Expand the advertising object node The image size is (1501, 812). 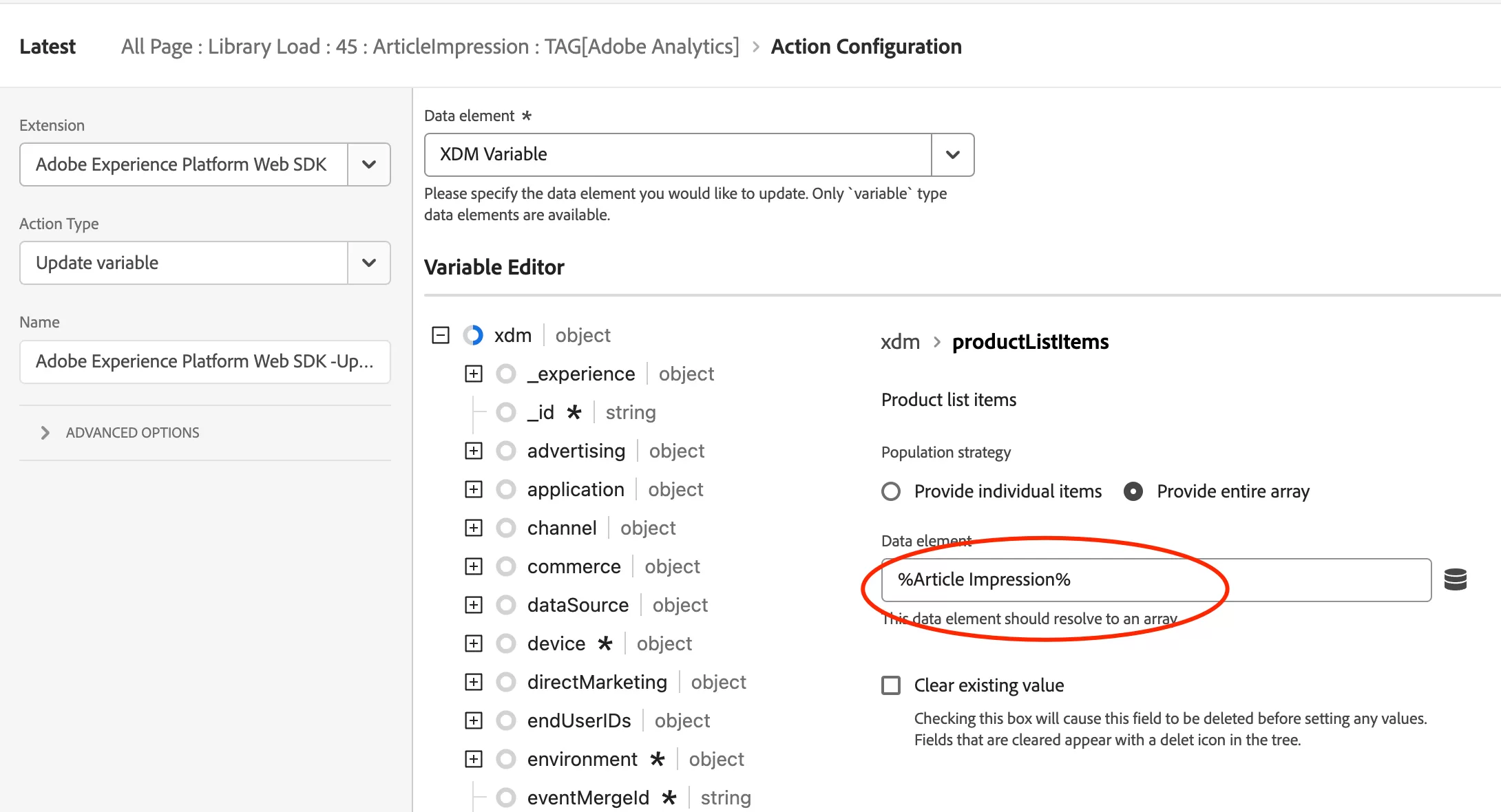[474, 451]
